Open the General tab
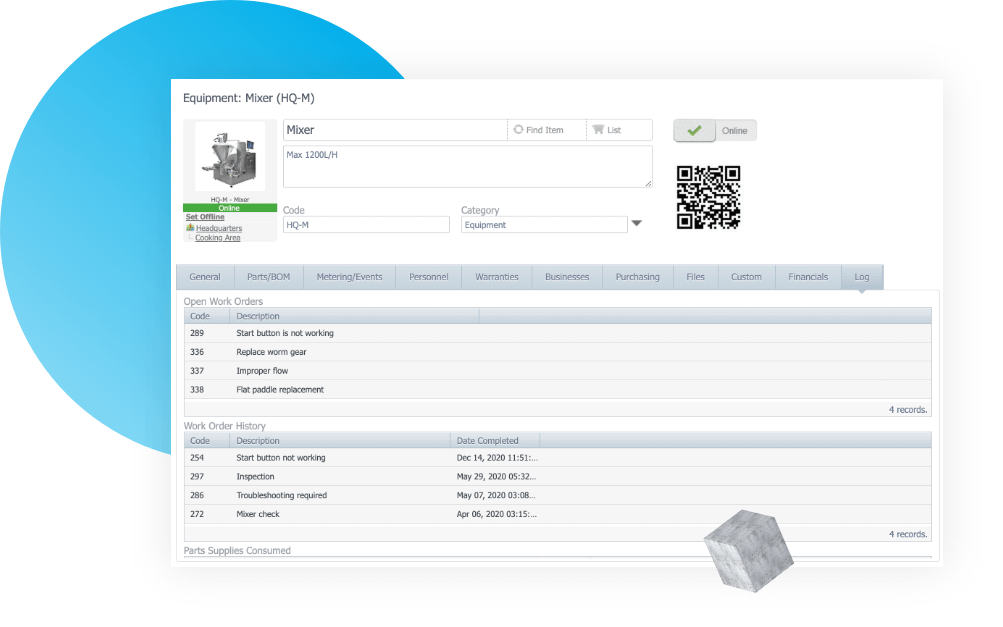 pyautogui.click(x=204, y=276)
